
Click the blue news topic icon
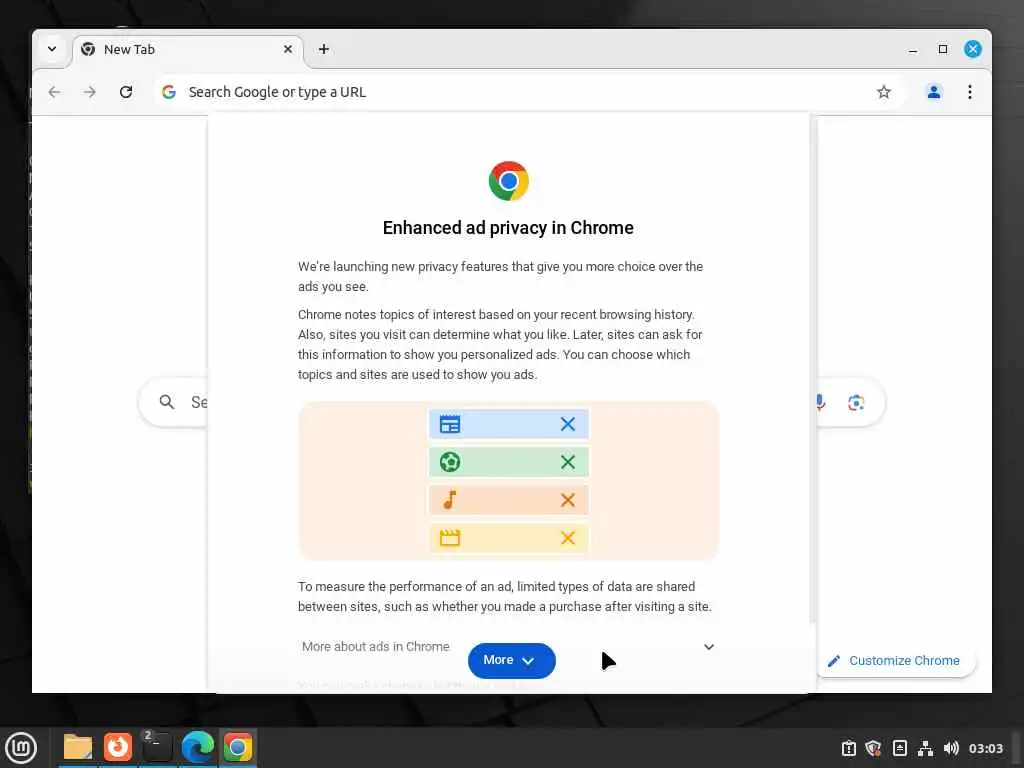[450, 424]
